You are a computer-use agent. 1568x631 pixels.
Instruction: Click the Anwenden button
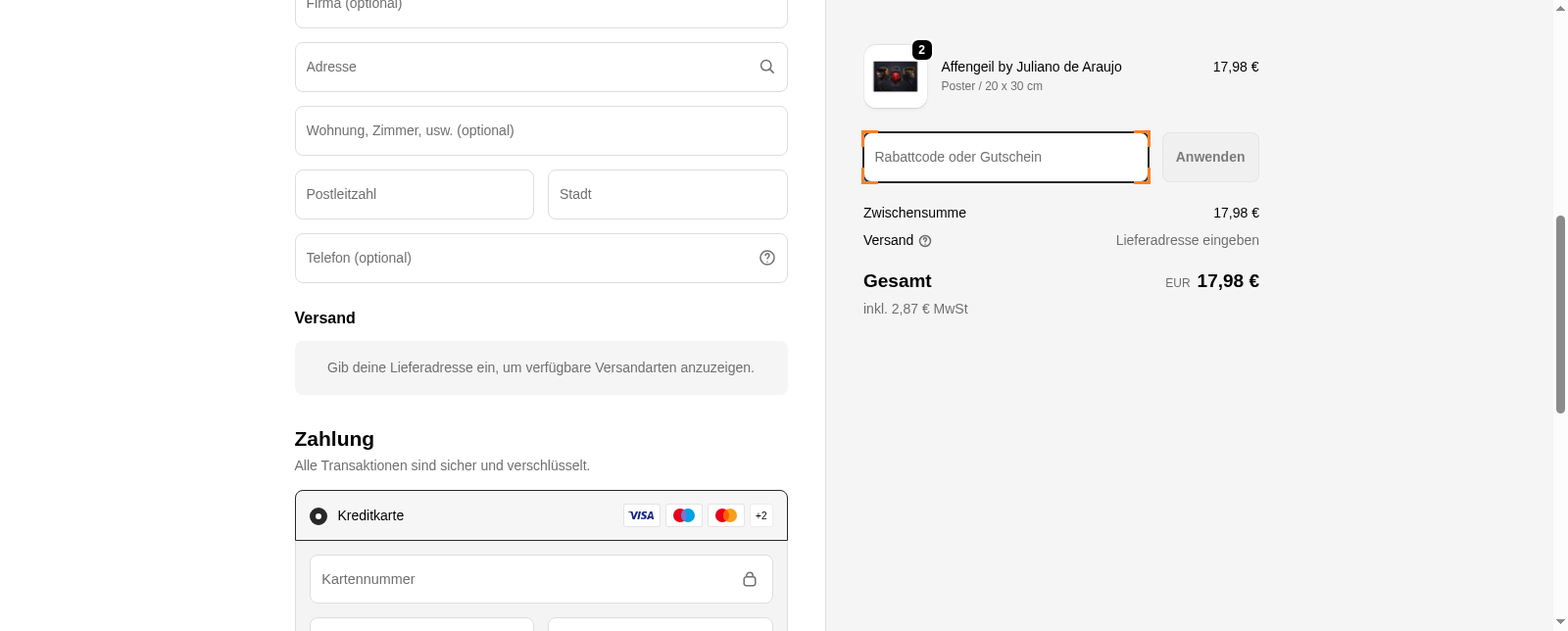point(1210,157)
